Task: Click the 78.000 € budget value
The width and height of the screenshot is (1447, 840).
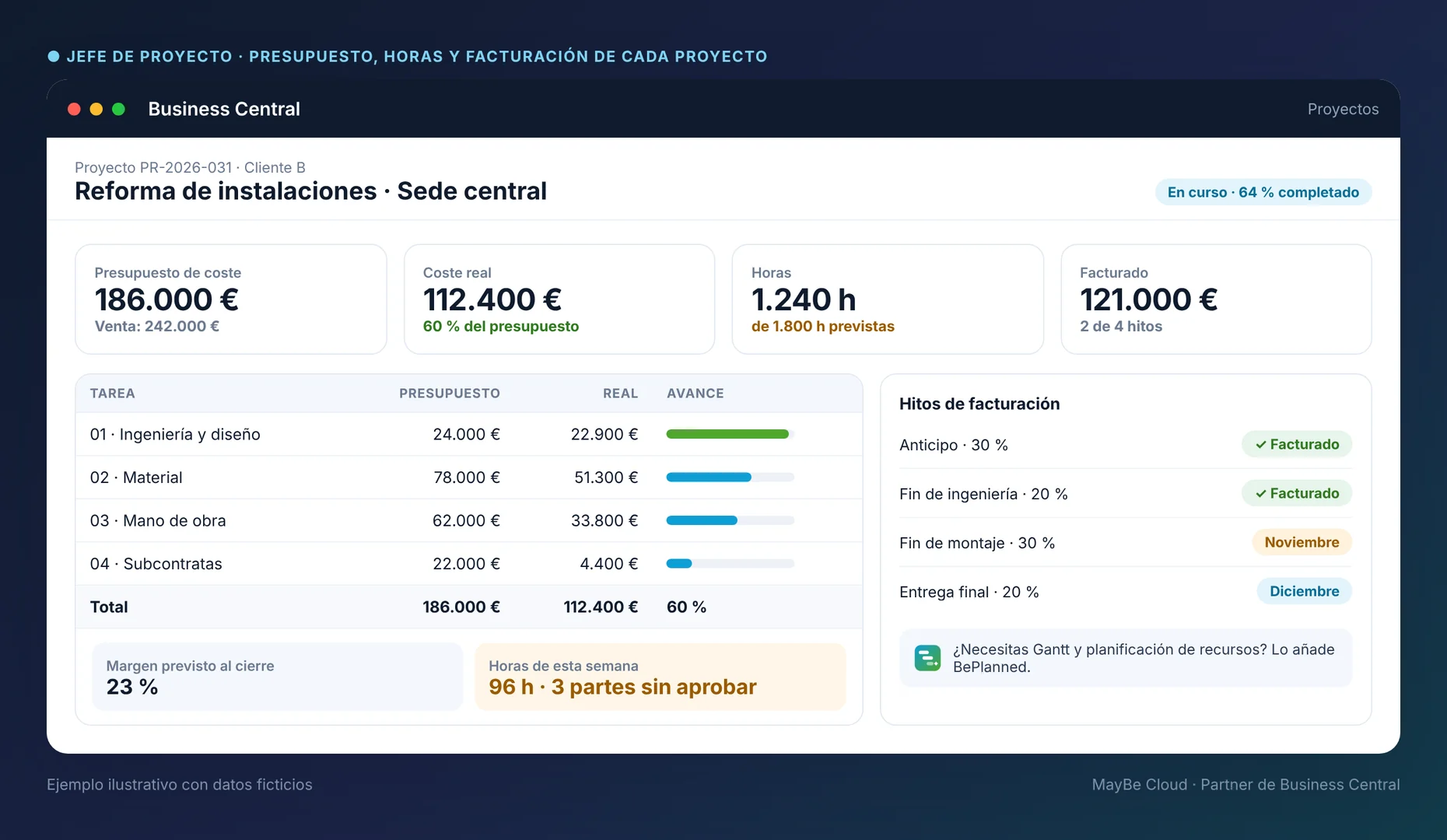Action: tap(467, 478)
